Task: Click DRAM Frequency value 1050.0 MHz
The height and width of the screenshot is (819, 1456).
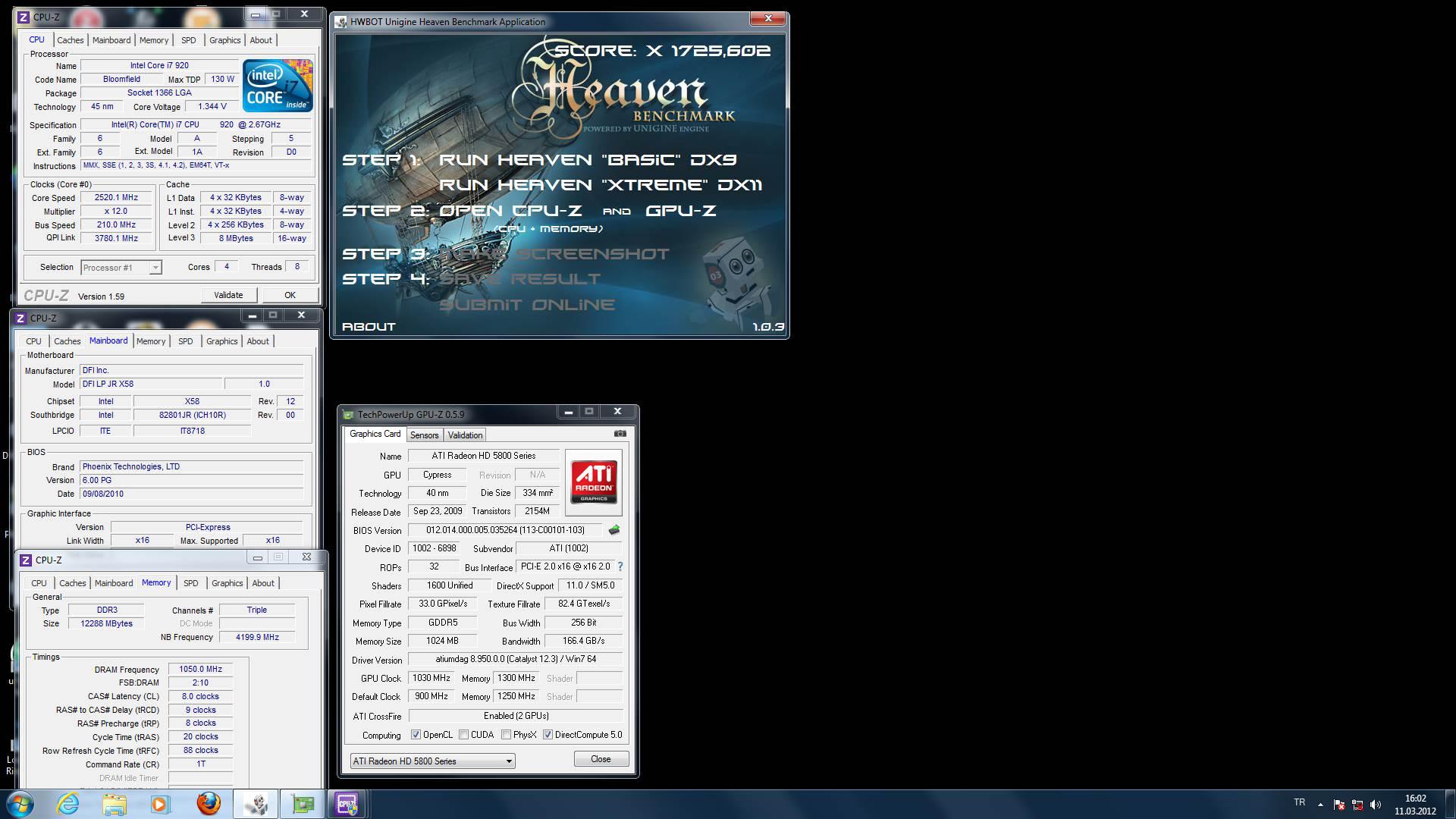Action: point(200,670)
